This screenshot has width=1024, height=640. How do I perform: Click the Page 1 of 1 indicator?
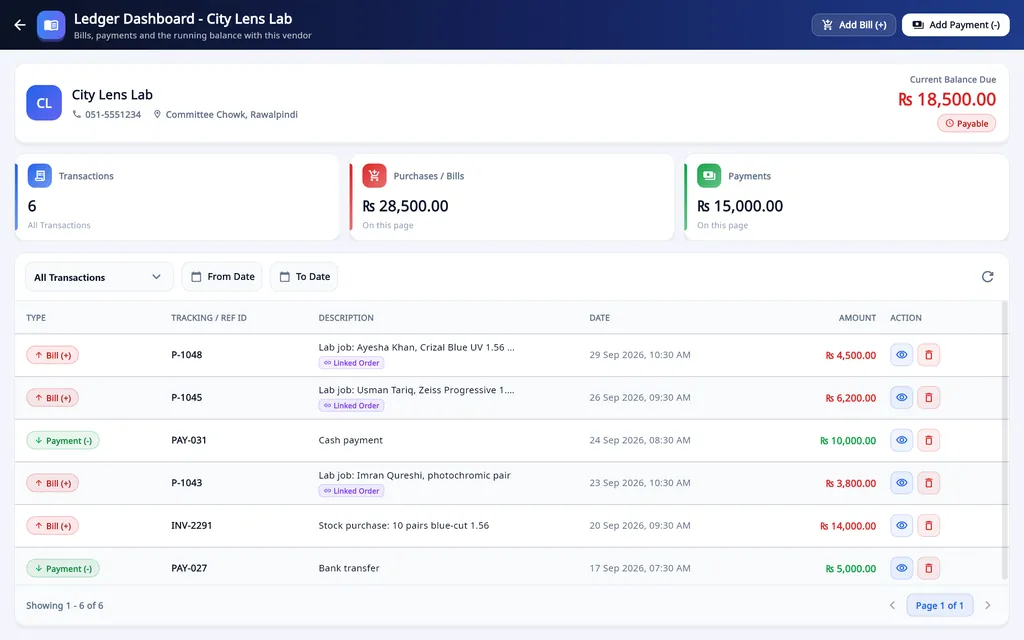940,605
